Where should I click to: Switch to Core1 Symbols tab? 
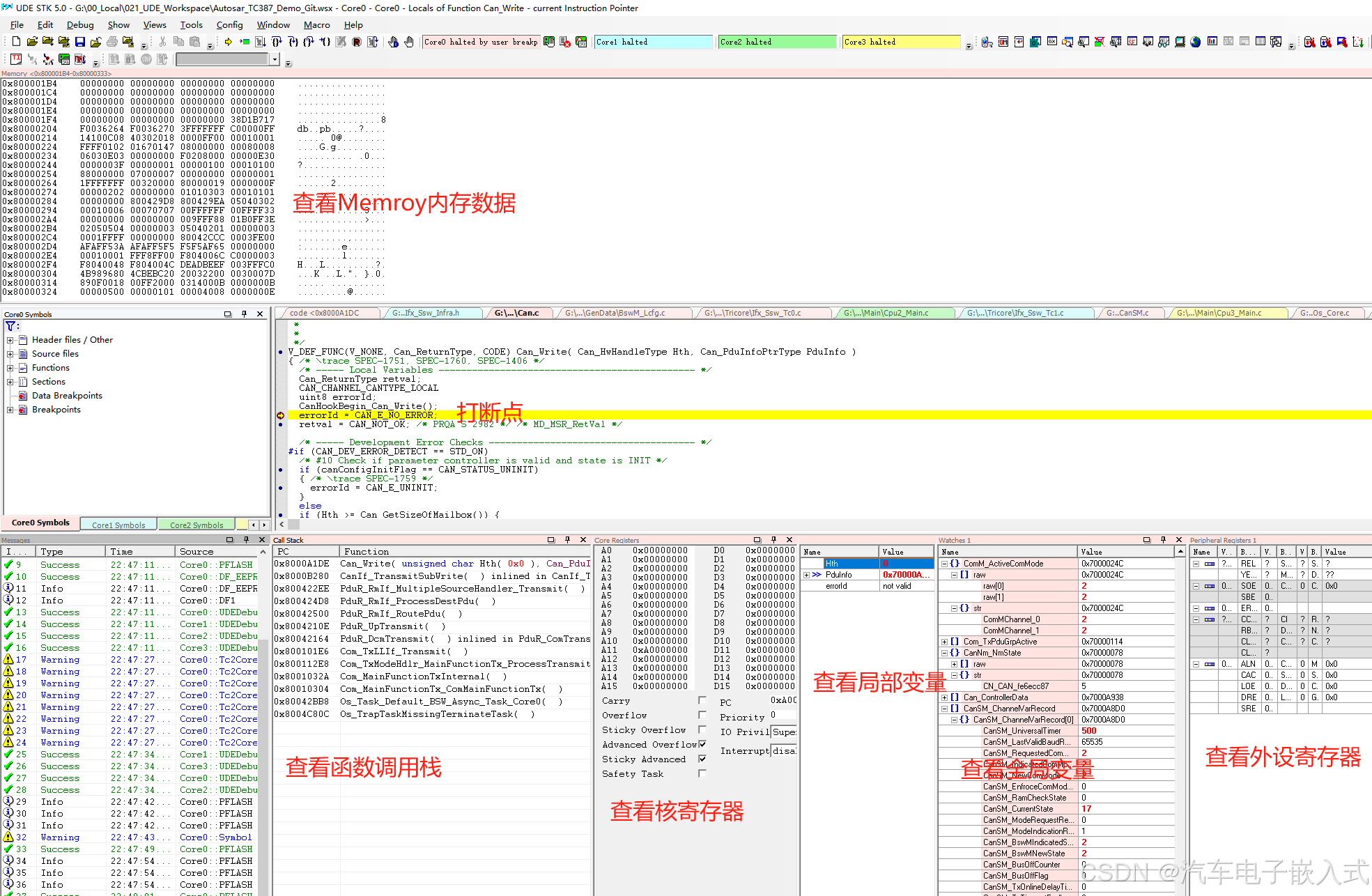tap(118, 525)
